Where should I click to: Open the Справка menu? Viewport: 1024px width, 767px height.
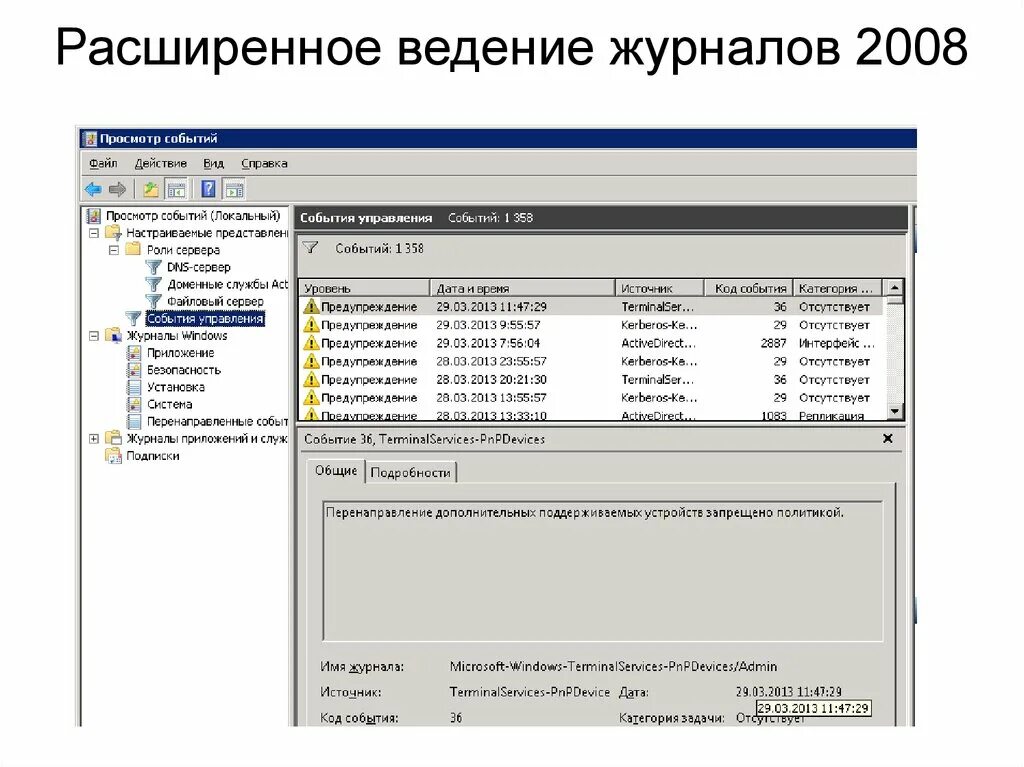tap(264, 163)
